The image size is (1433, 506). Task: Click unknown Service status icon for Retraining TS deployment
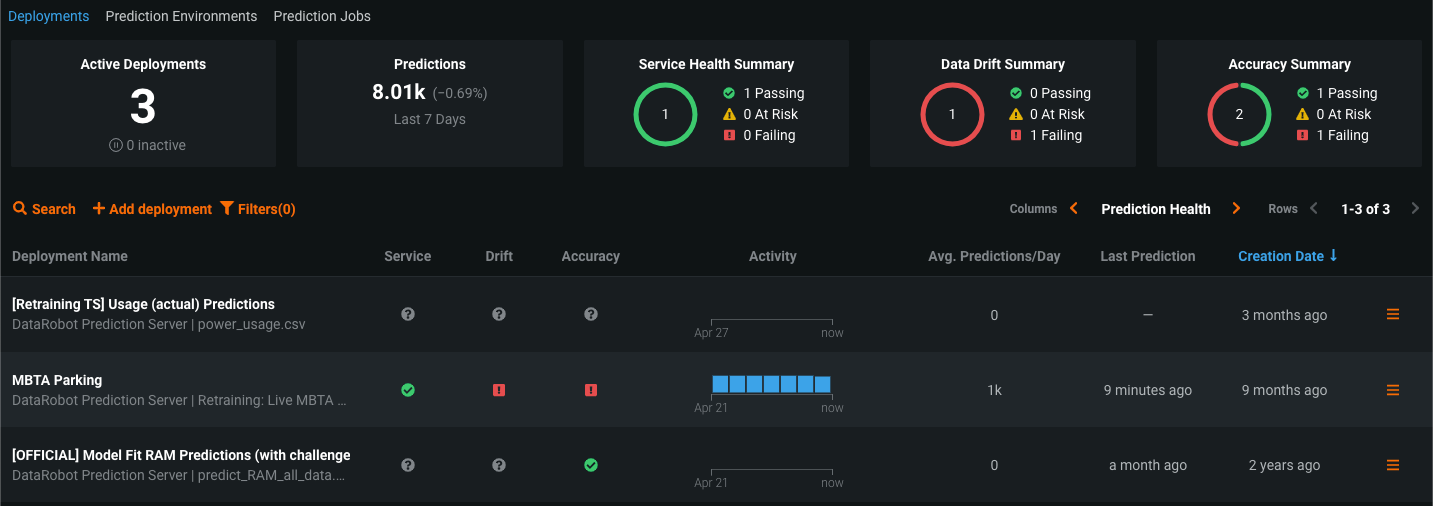[408, 314]
